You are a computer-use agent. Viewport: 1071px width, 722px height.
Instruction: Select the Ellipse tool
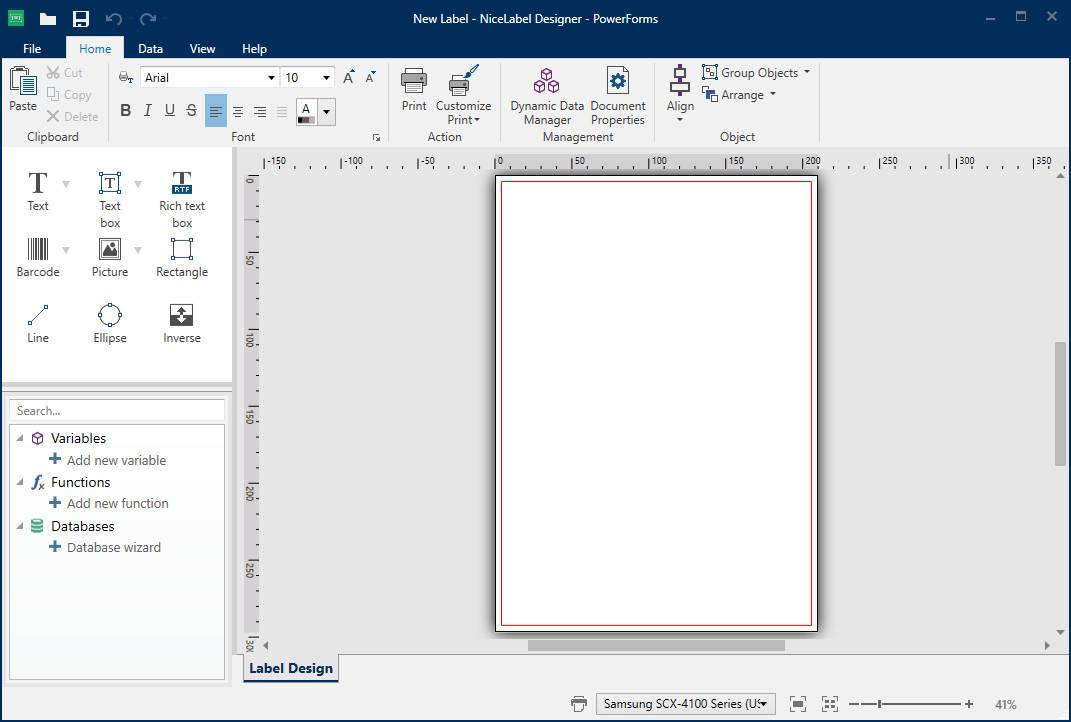(x=109, y=324)
